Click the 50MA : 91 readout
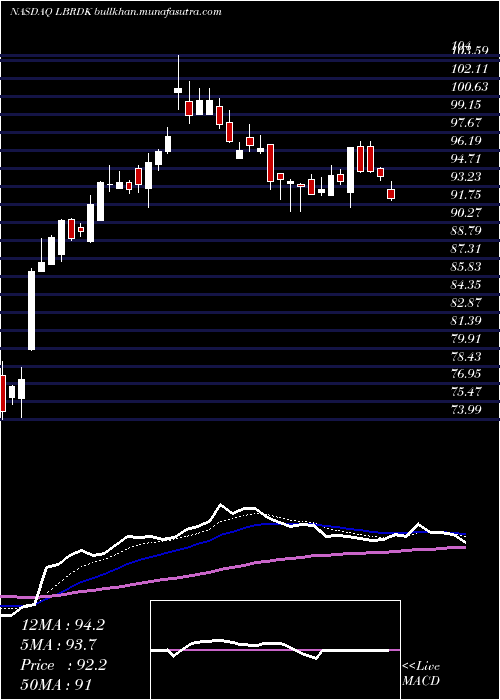500x700 pixels. pos(57,685)
